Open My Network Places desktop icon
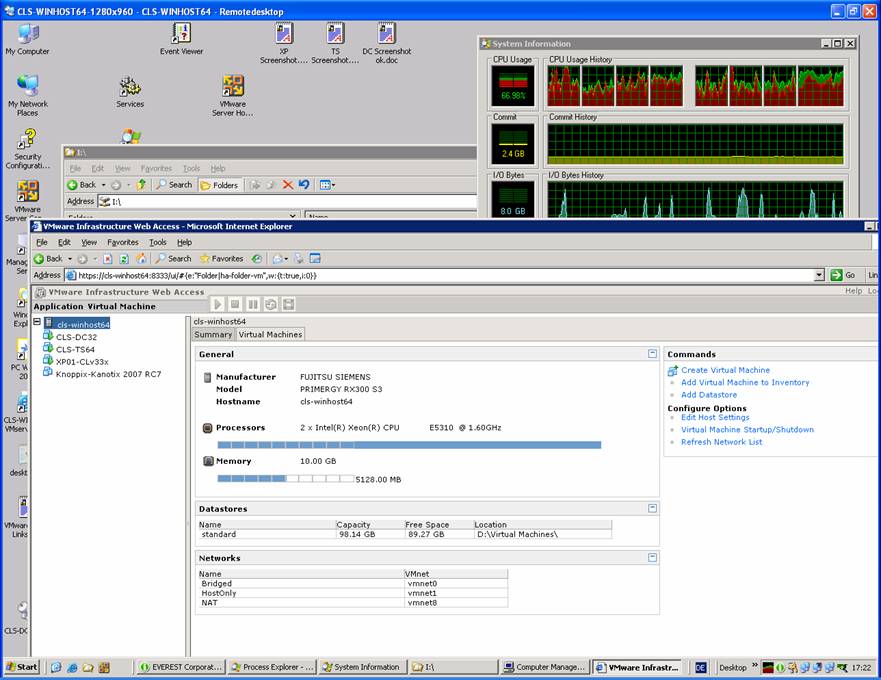 click(x=28, y=96)
